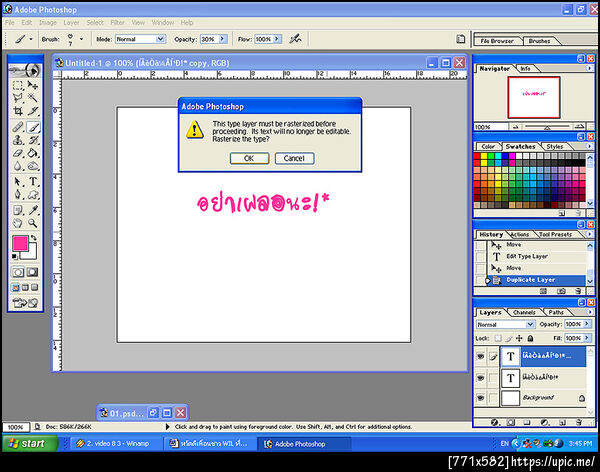The width and height of the screenshot is (600, 472).
Task: Open Brush preset picker arrow
Action: 81,39
